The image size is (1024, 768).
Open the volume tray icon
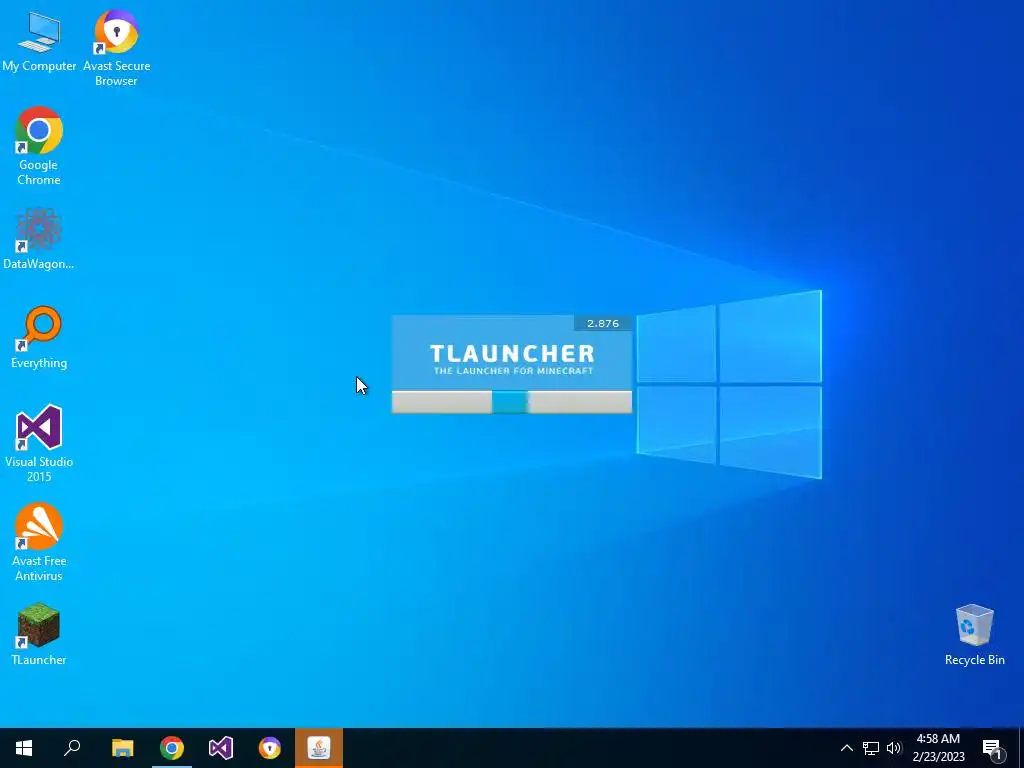pos(894,748)
